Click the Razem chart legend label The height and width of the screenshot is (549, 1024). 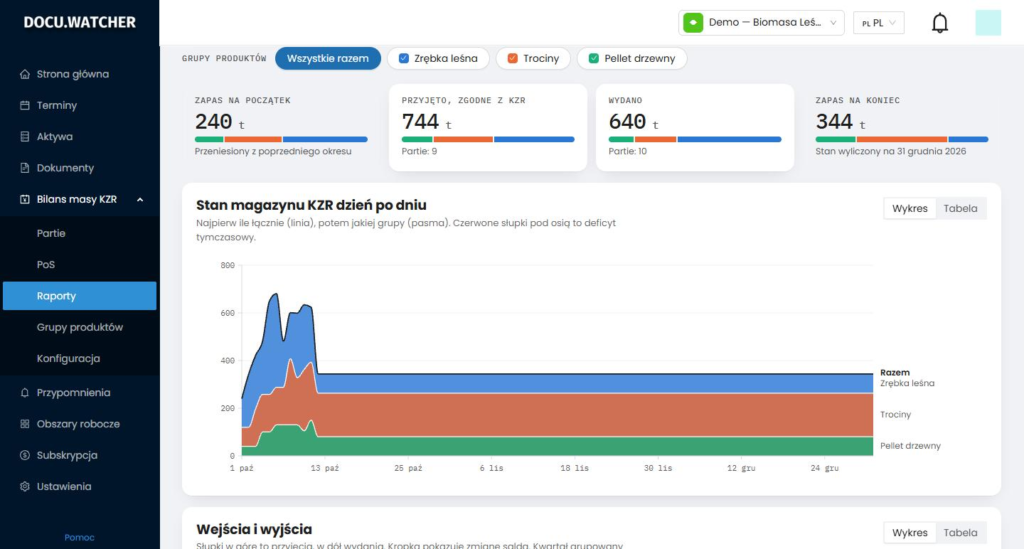[x=895, y=373]
